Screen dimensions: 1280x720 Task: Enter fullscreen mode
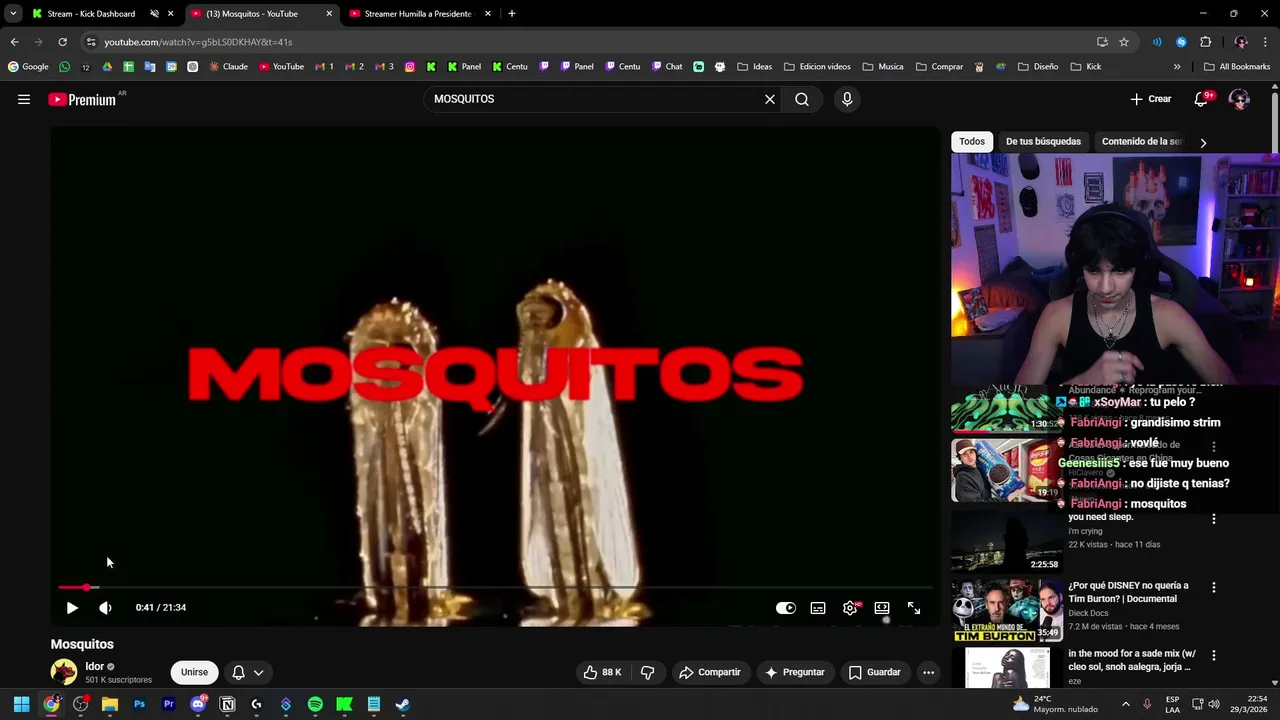click(x=914, y=608)
